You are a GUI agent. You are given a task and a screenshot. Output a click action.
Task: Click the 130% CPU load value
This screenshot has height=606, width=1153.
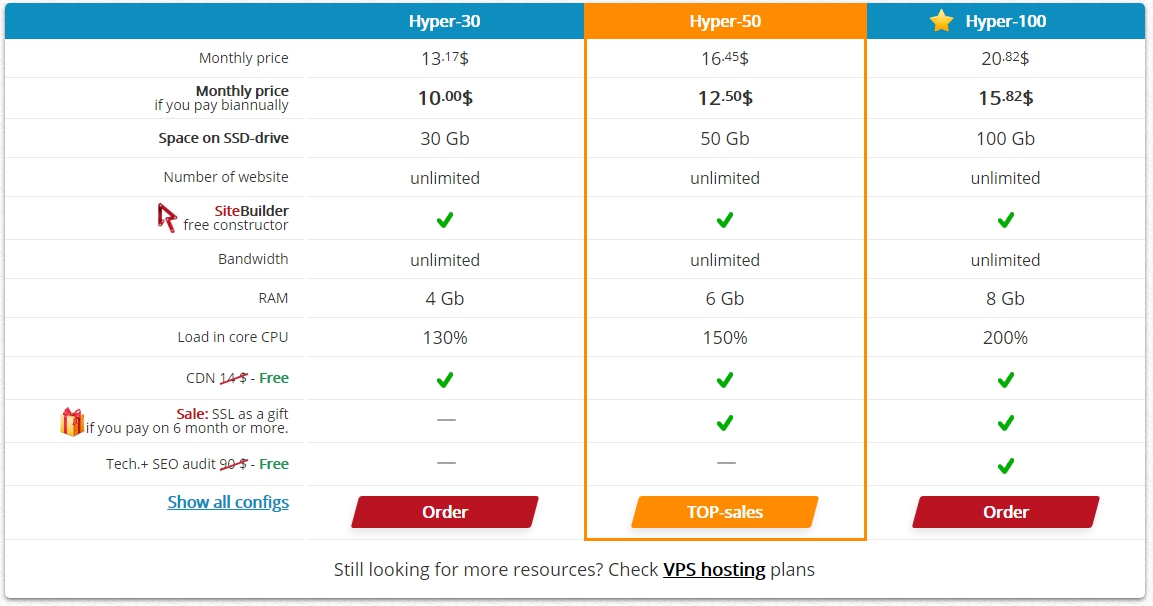(445, 338)
